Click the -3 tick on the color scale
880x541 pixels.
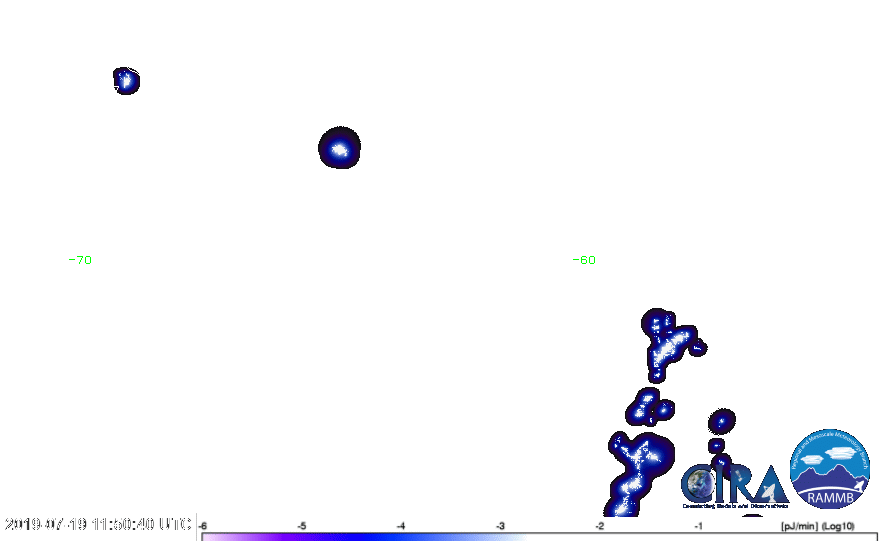click(500, 525)
